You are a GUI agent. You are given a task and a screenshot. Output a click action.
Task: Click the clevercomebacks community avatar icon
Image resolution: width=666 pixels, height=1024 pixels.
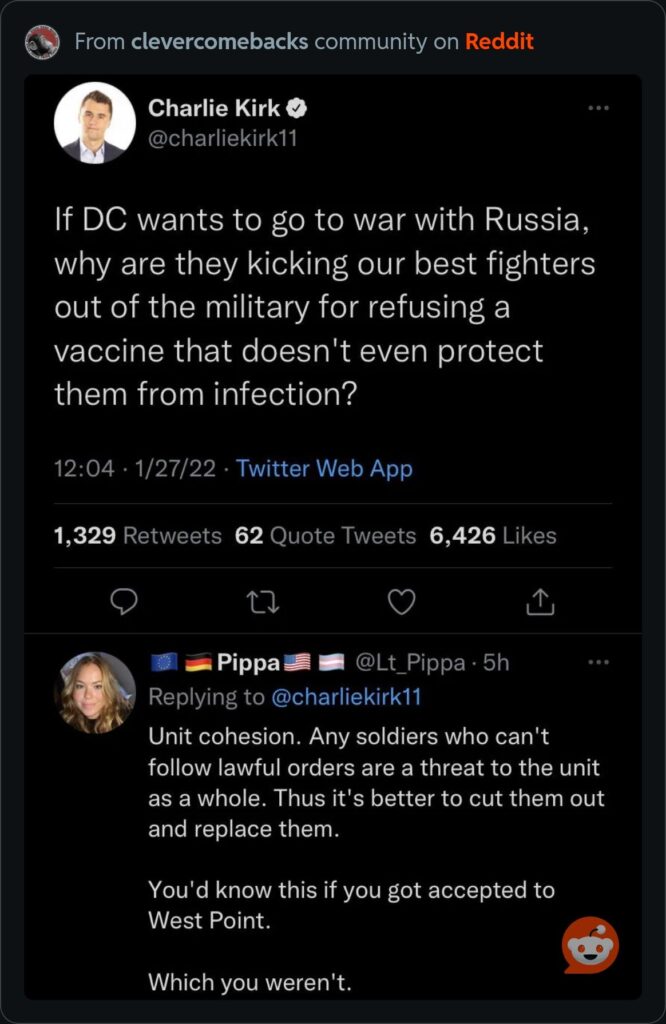[44, 41]
